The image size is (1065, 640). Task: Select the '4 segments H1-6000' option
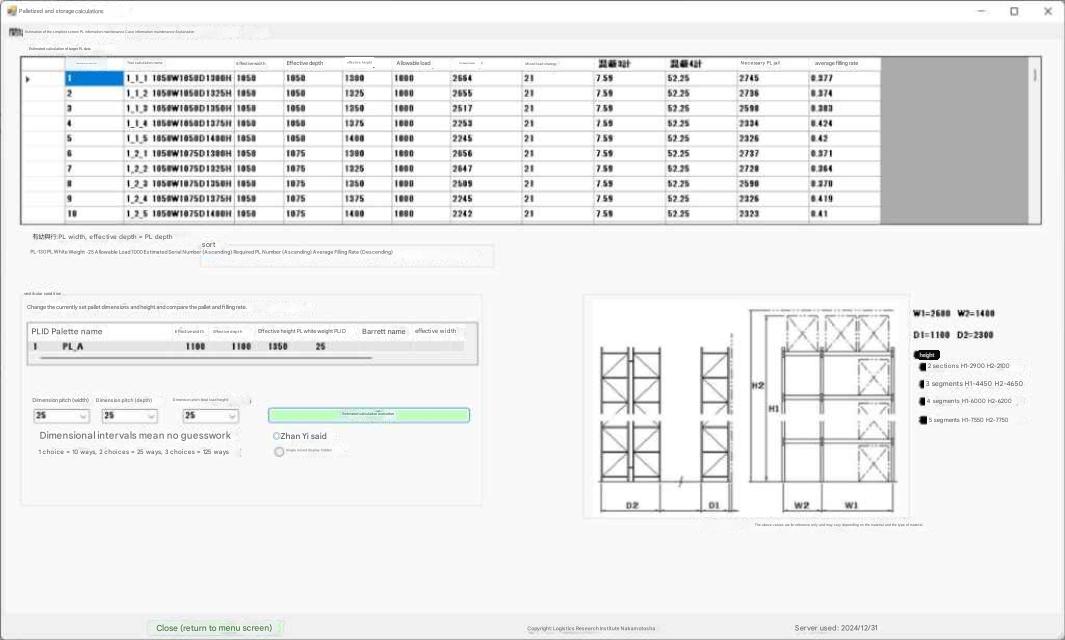coord(922,402)
